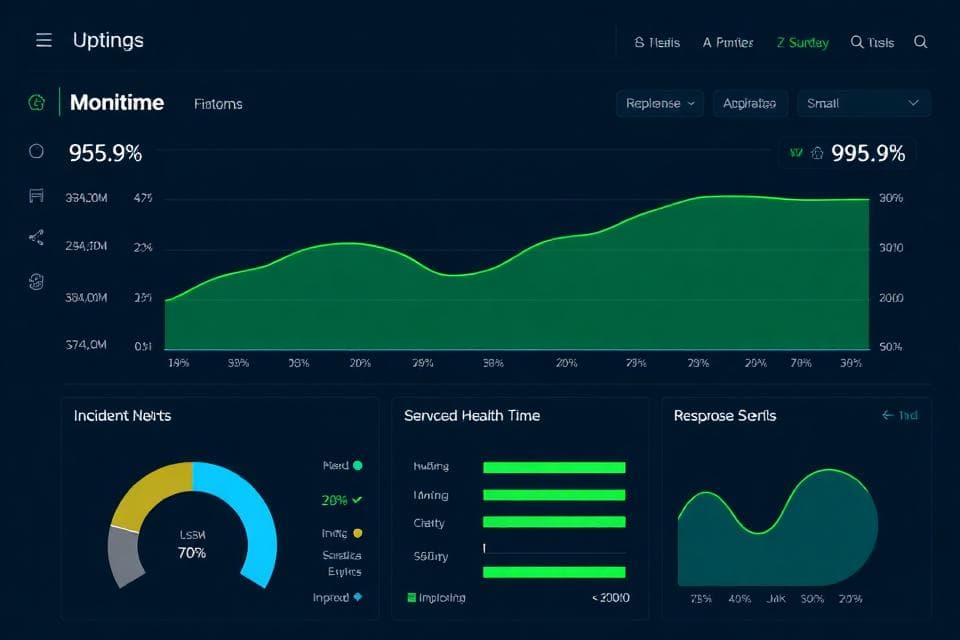
Task: Click the search magnifier icon
Action: pos(920,42)
